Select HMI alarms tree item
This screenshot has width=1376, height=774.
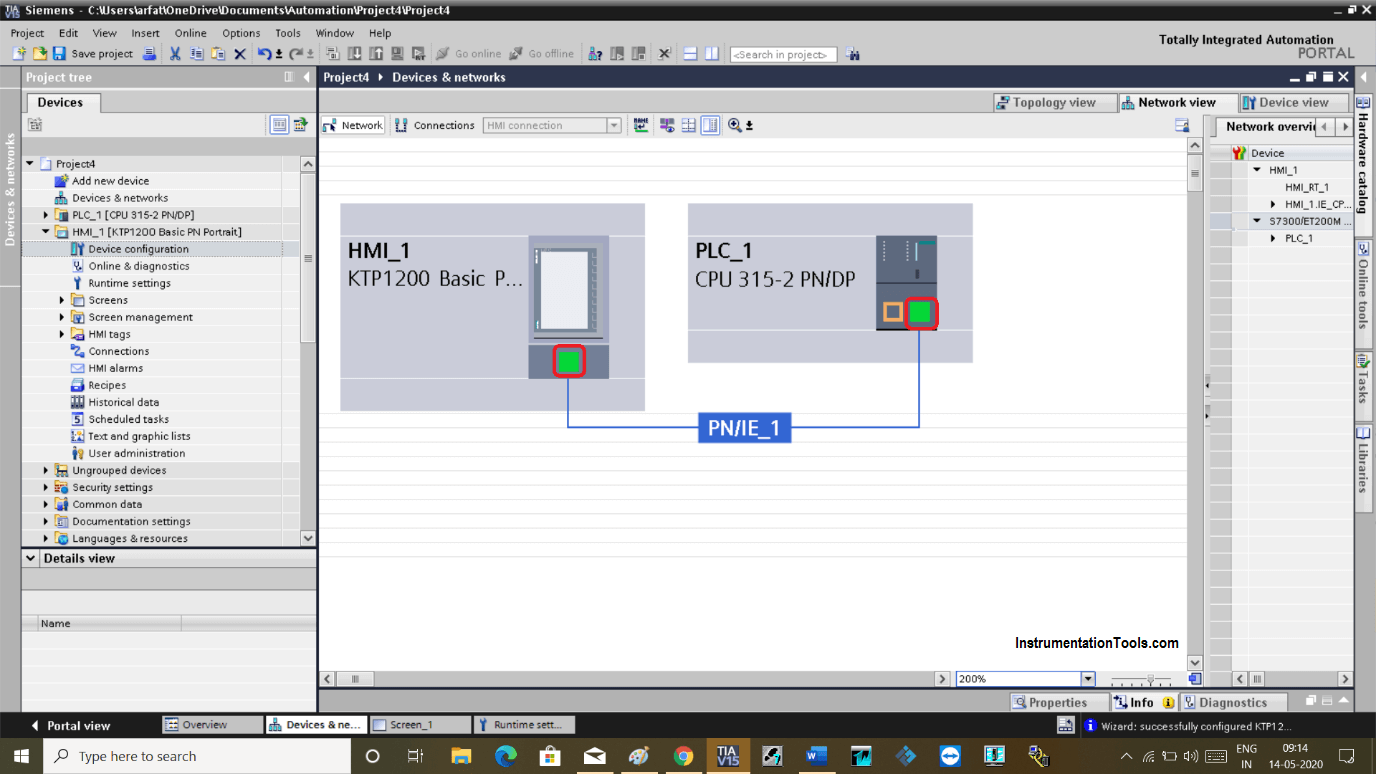pos(115,368)
